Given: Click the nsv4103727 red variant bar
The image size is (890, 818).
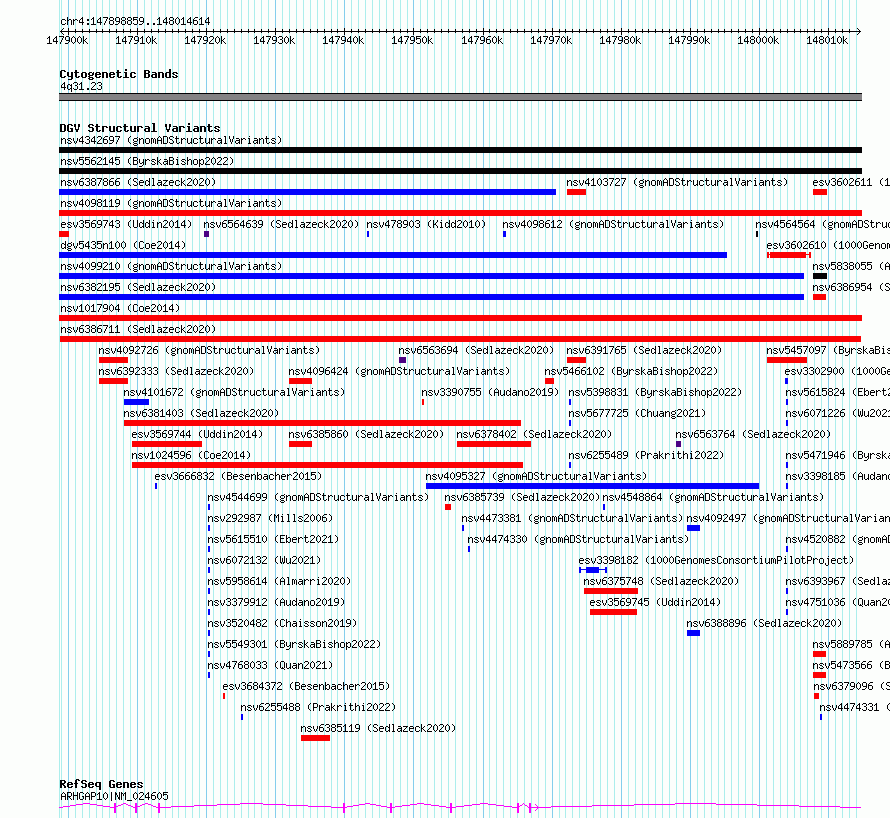Looking at the screenshot, I should [576, 192].
